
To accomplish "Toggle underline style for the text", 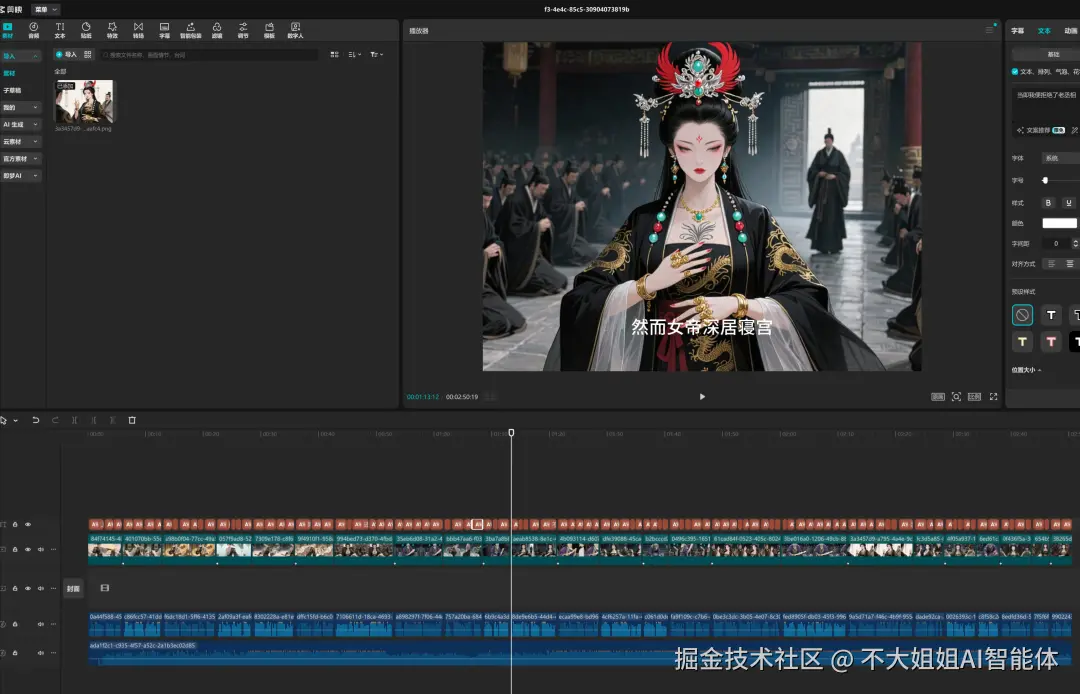I will 1068,204.
